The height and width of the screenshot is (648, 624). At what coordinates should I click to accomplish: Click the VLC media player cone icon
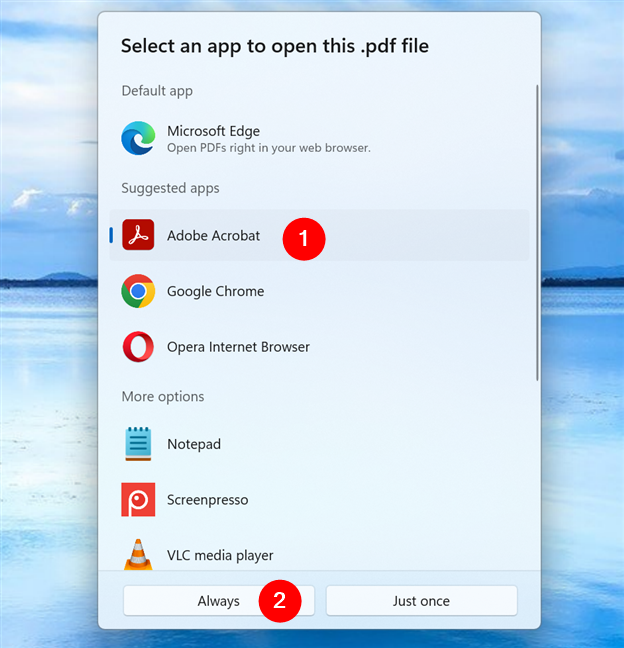point(138,555)
